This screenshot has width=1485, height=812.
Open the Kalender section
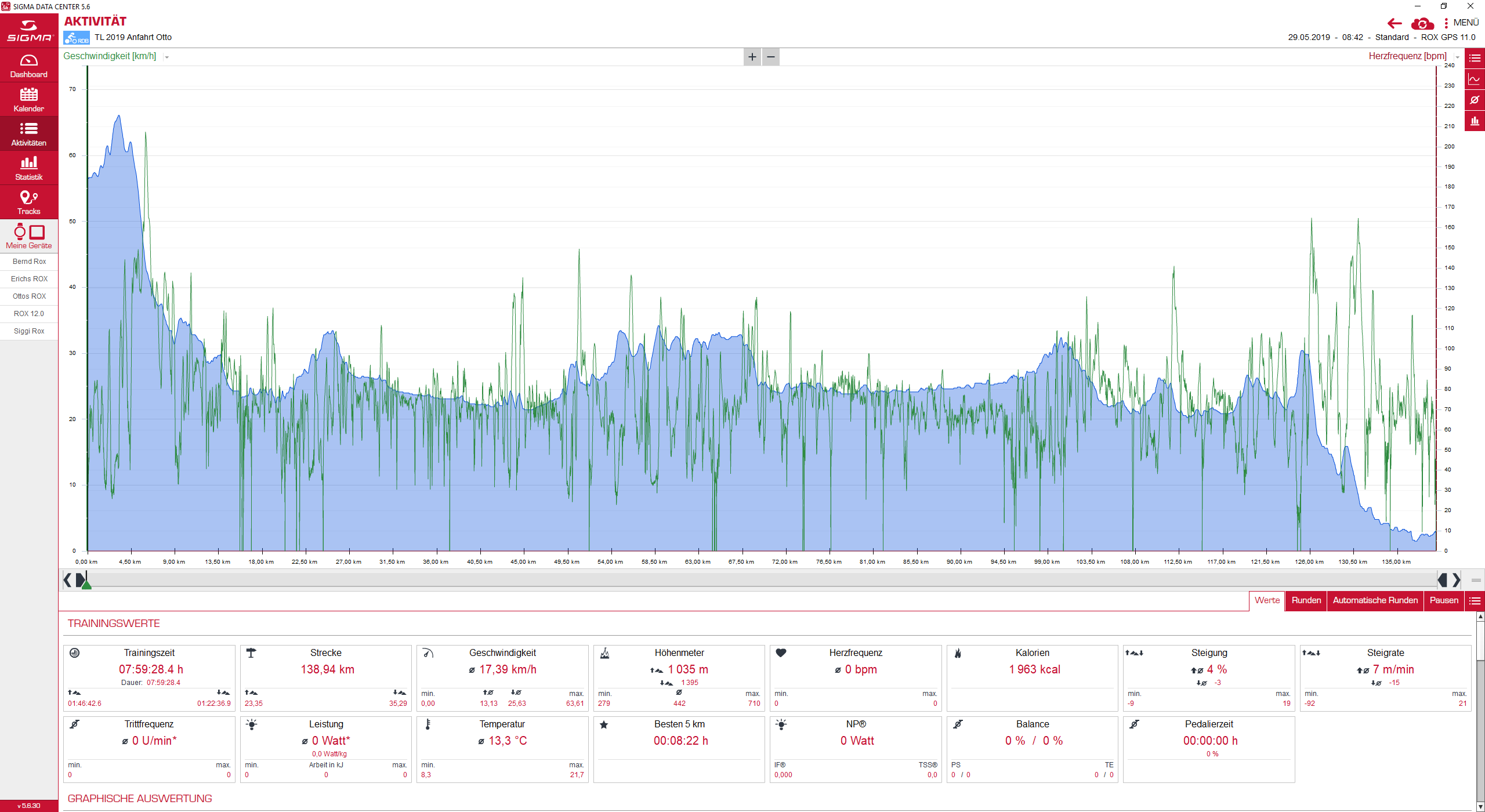[x=29, y=100]
